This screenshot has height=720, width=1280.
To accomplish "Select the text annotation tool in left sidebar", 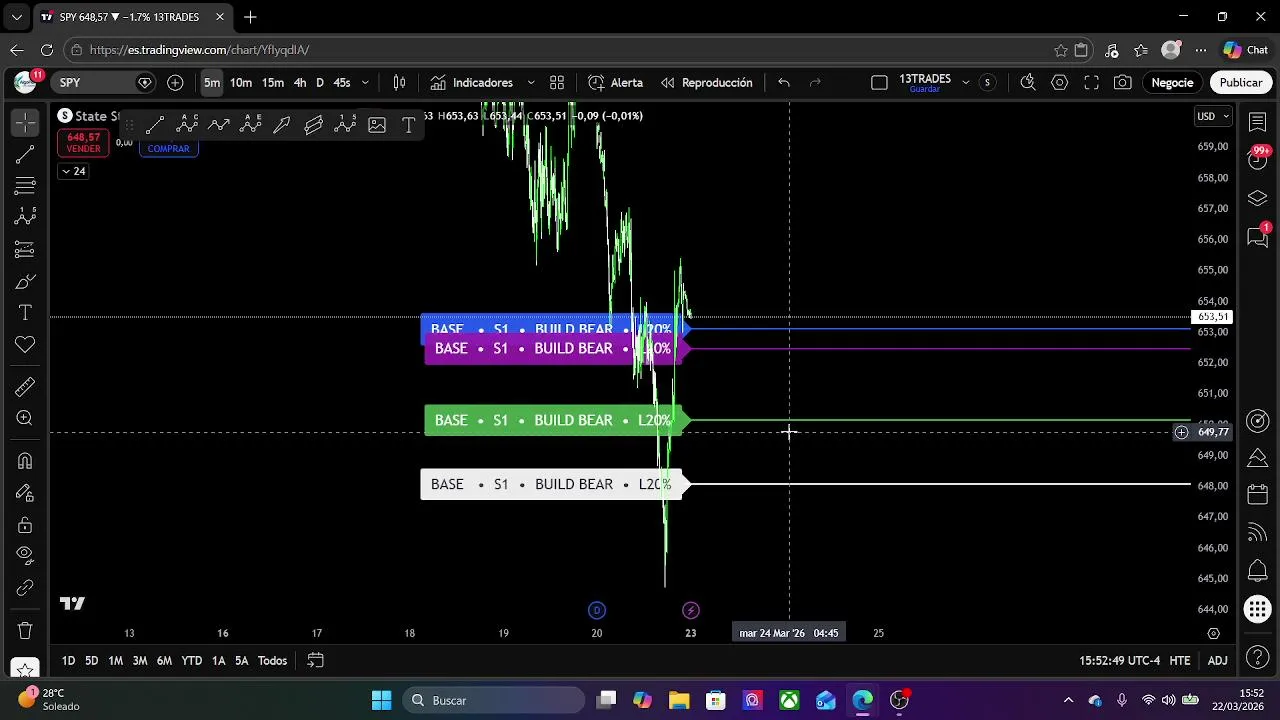I will point(25,313).
